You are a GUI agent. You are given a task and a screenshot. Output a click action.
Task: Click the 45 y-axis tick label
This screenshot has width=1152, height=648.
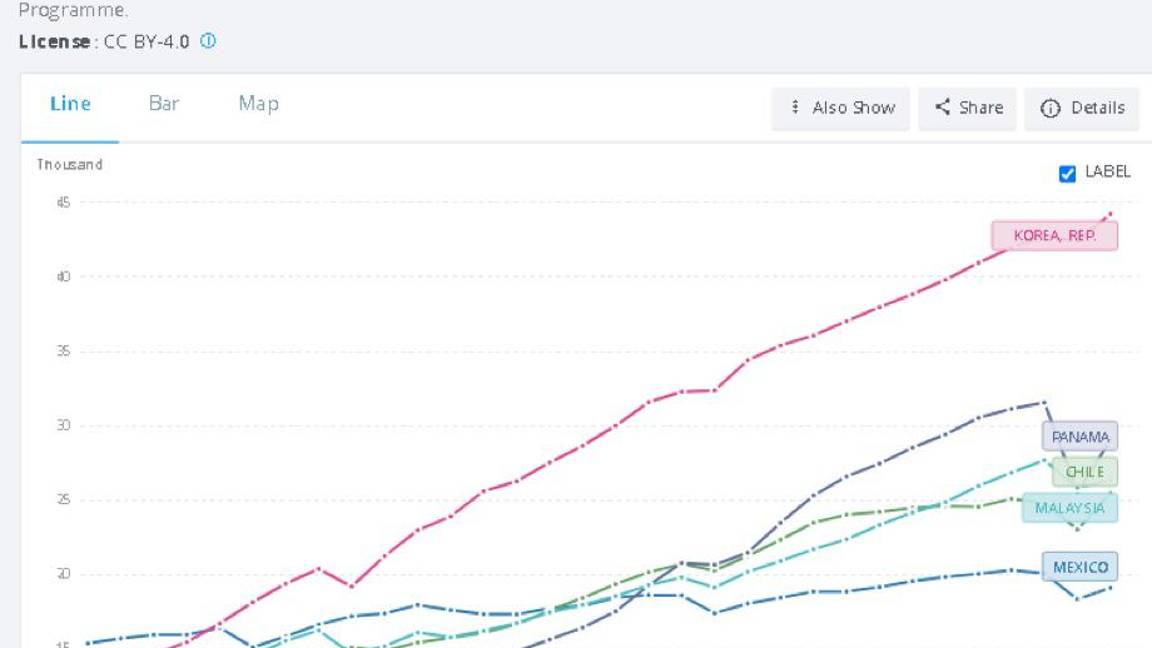(x=64, y=203)
